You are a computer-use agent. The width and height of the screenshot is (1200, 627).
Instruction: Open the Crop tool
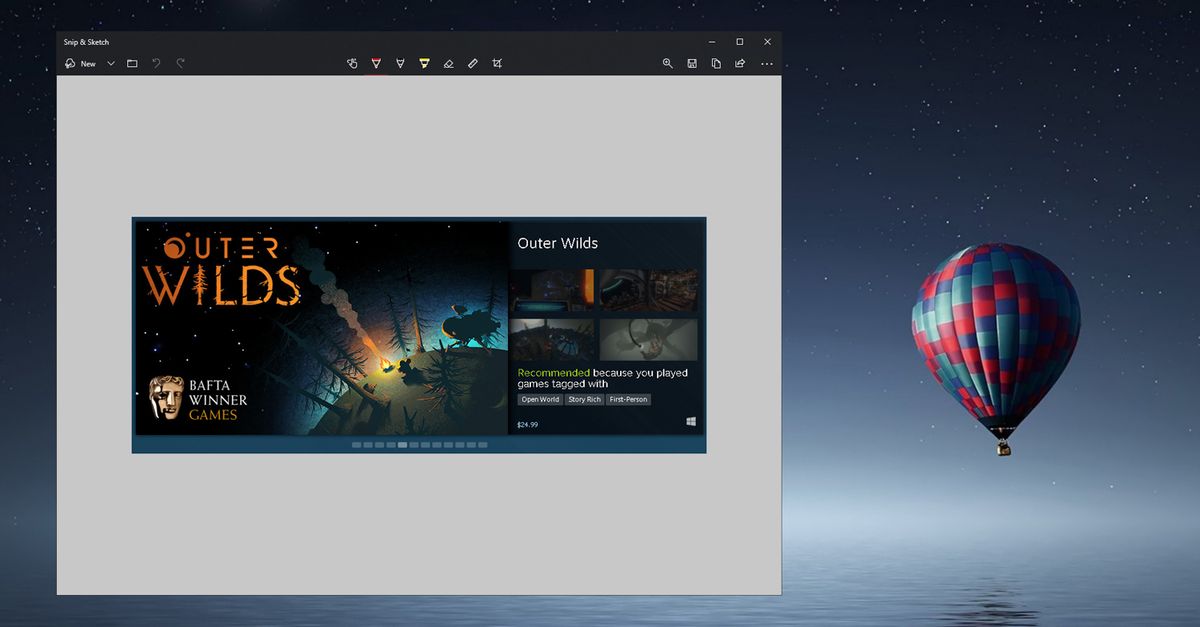tap(497, 62)
